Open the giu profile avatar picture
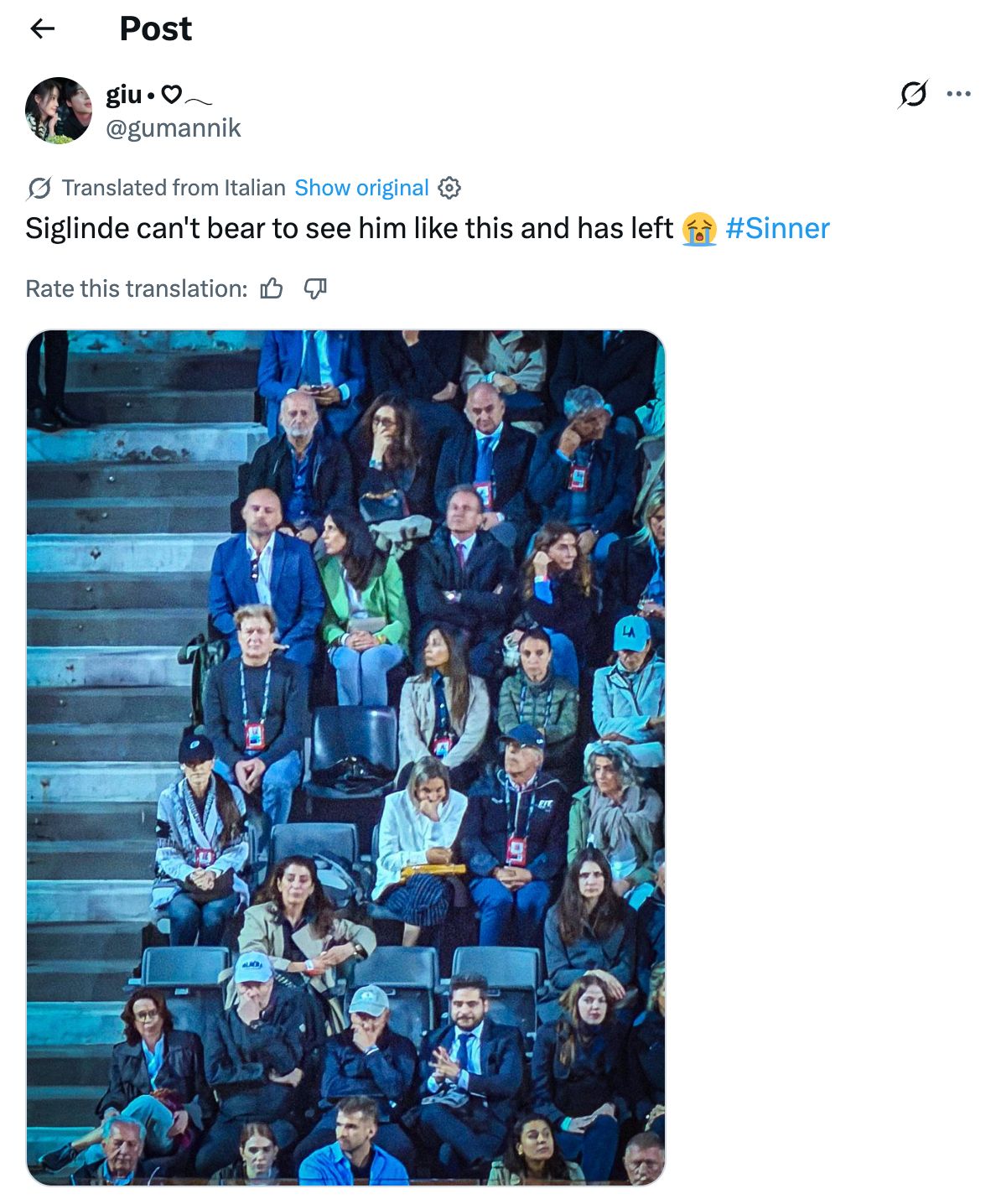The image size is (996, 1204). pyautogui.click(x=59, y=110)
